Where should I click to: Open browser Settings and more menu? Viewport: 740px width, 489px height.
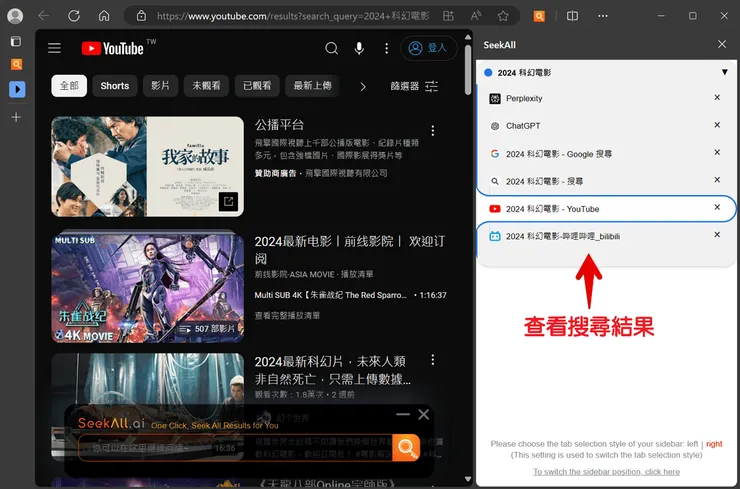click(603, 16)
